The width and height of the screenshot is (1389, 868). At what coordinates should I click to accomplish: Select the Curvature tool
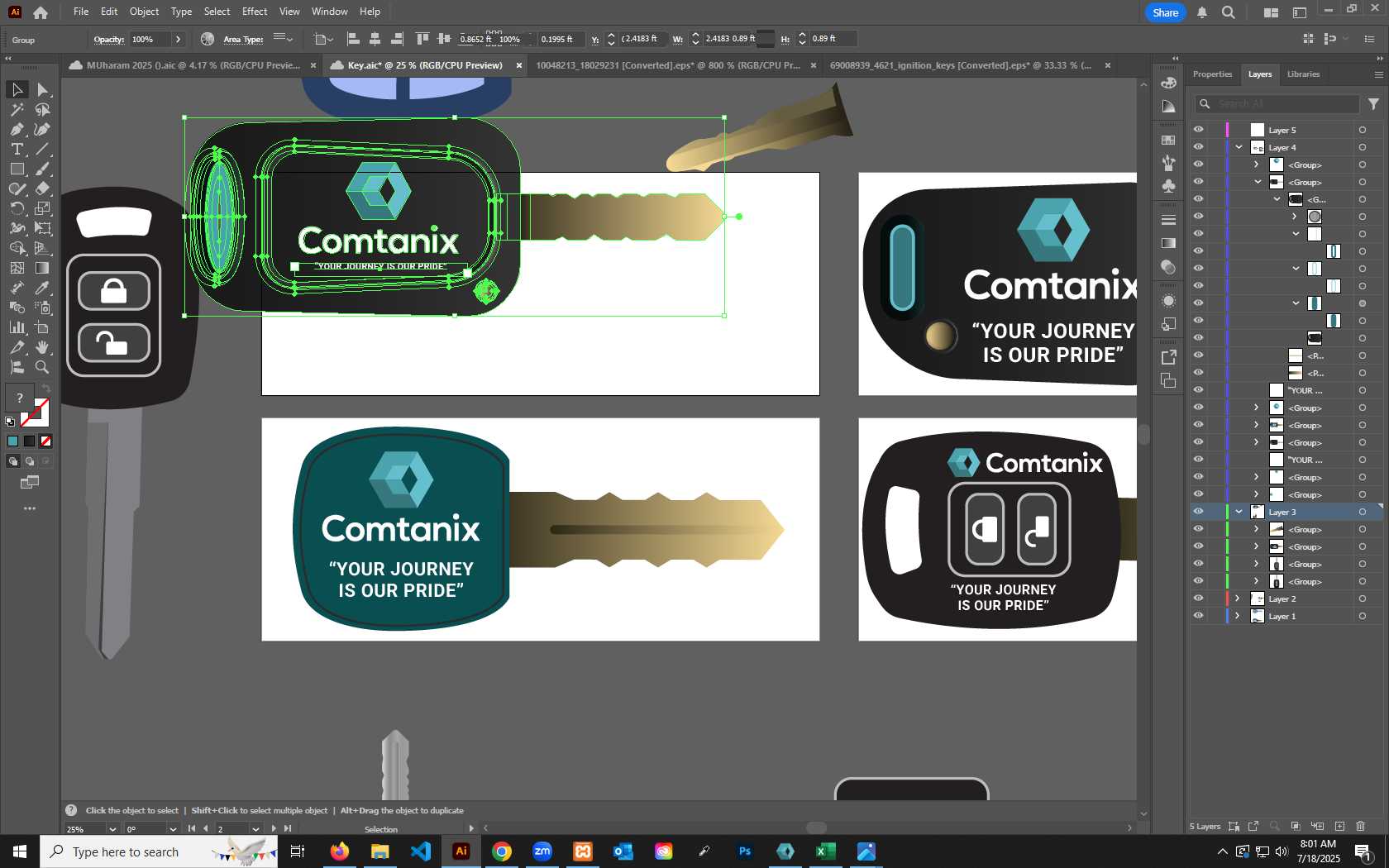coord(43,129)
